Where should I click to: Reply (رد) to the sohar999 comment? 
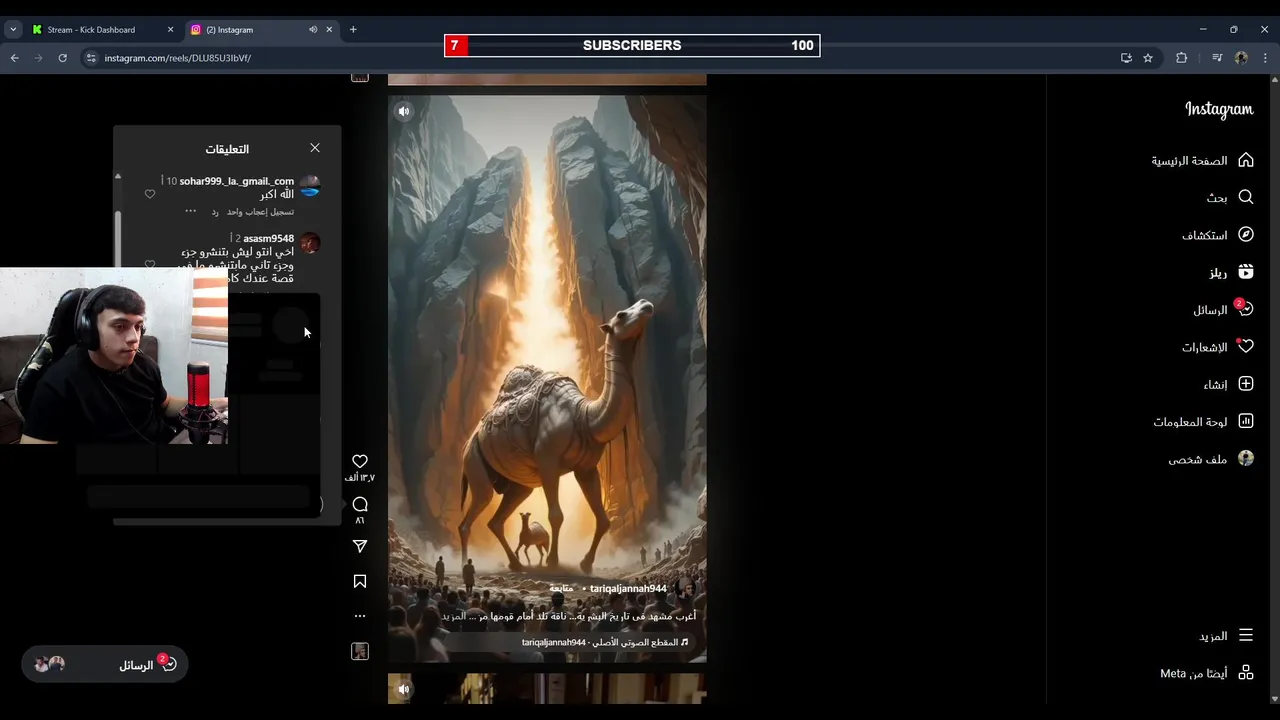pyautogui.click(x=214, y=212)
